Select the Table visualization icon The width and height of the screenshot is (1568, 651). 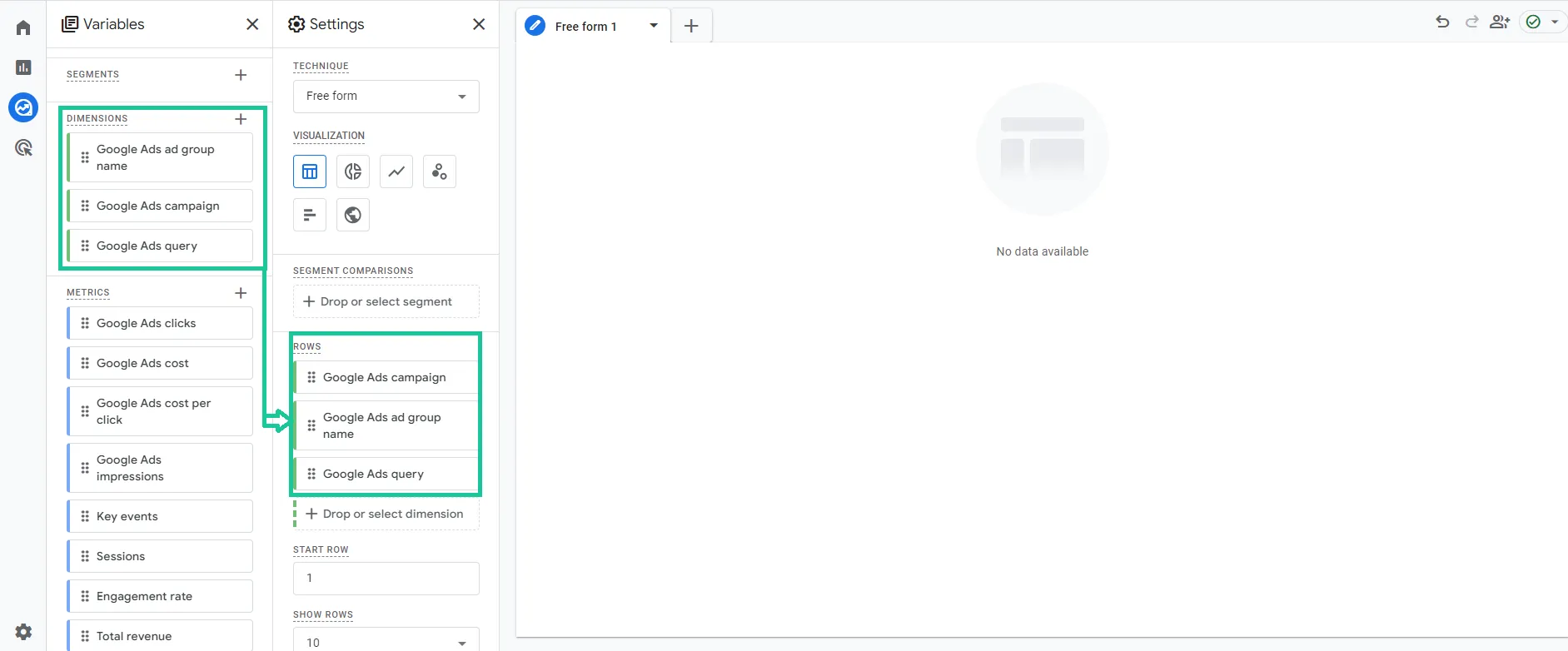pos(310,171)
